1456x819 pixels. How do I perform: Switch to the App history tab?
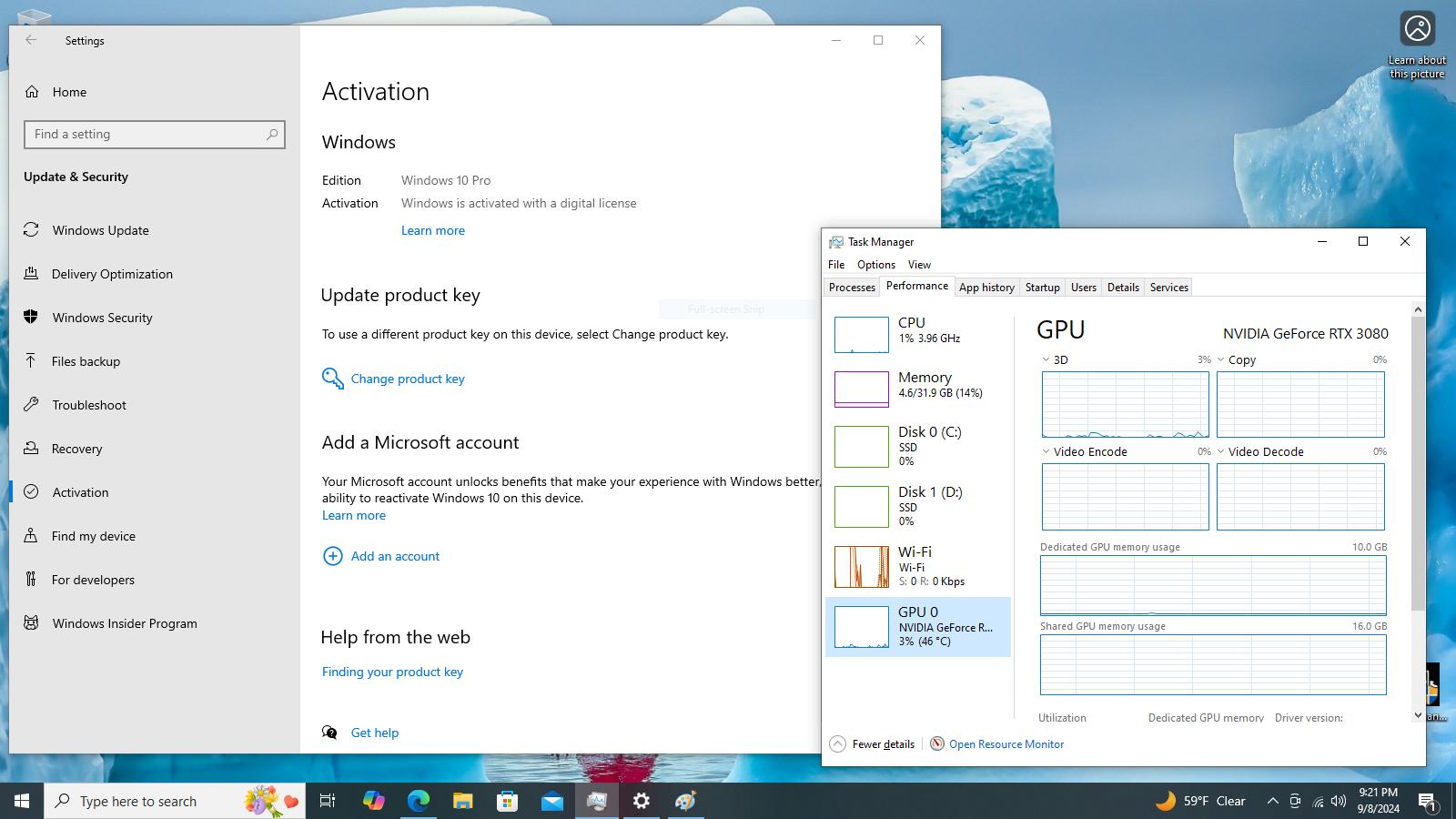pos(986,288)
